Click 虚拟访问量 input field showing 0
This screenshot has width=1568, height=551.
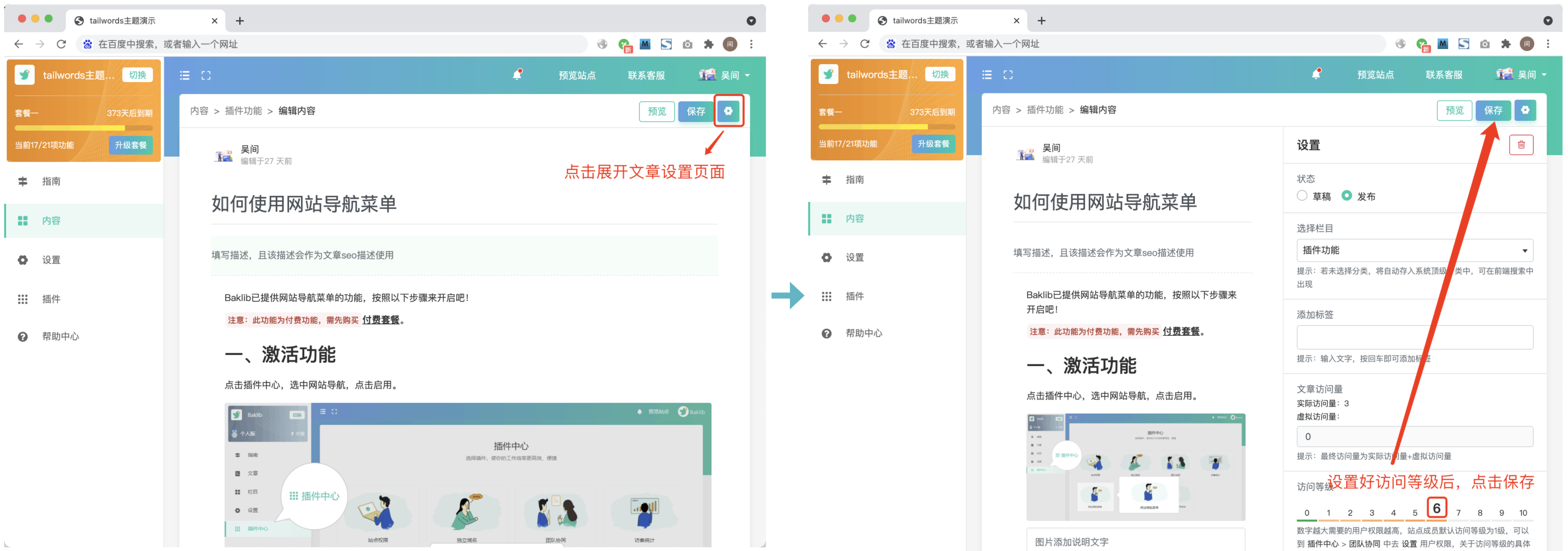1414,436
